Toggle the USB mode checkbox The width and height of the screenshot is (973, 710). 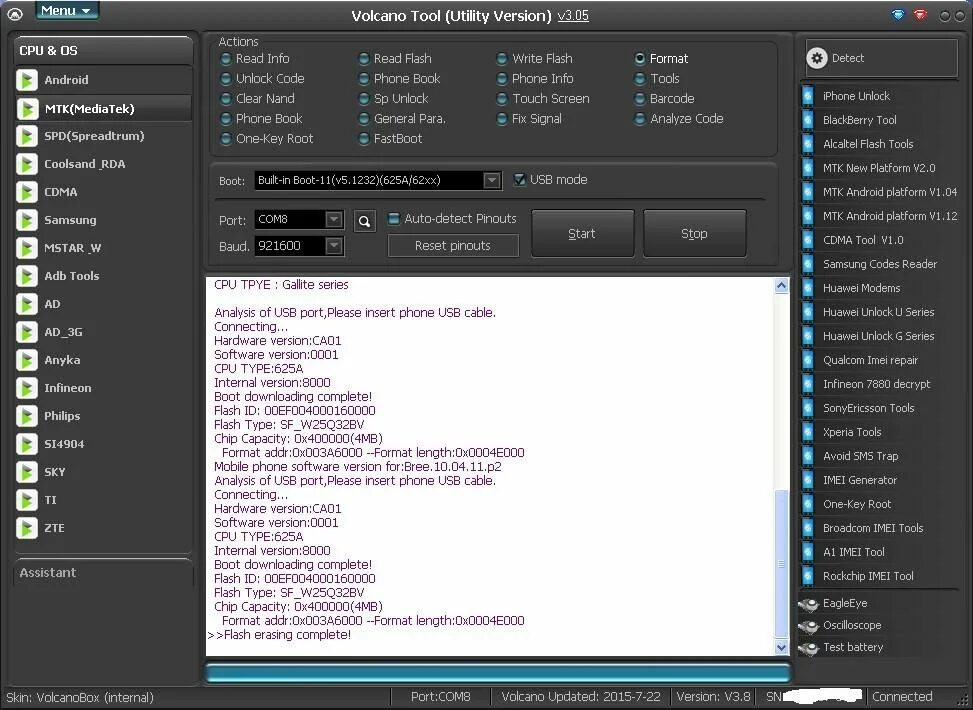click(x=520, y=180)
